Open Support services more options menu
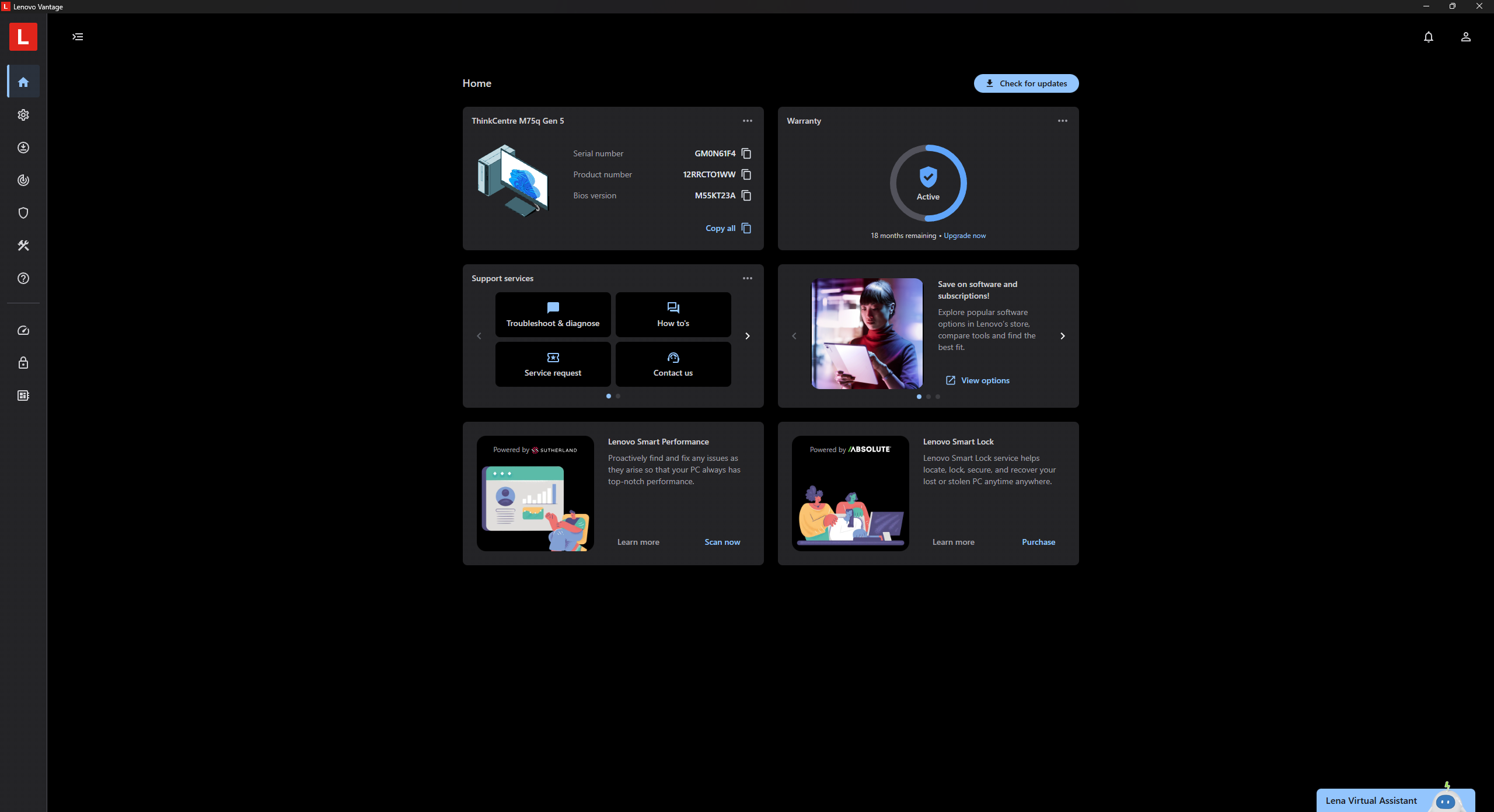 [x=747, y=278]
